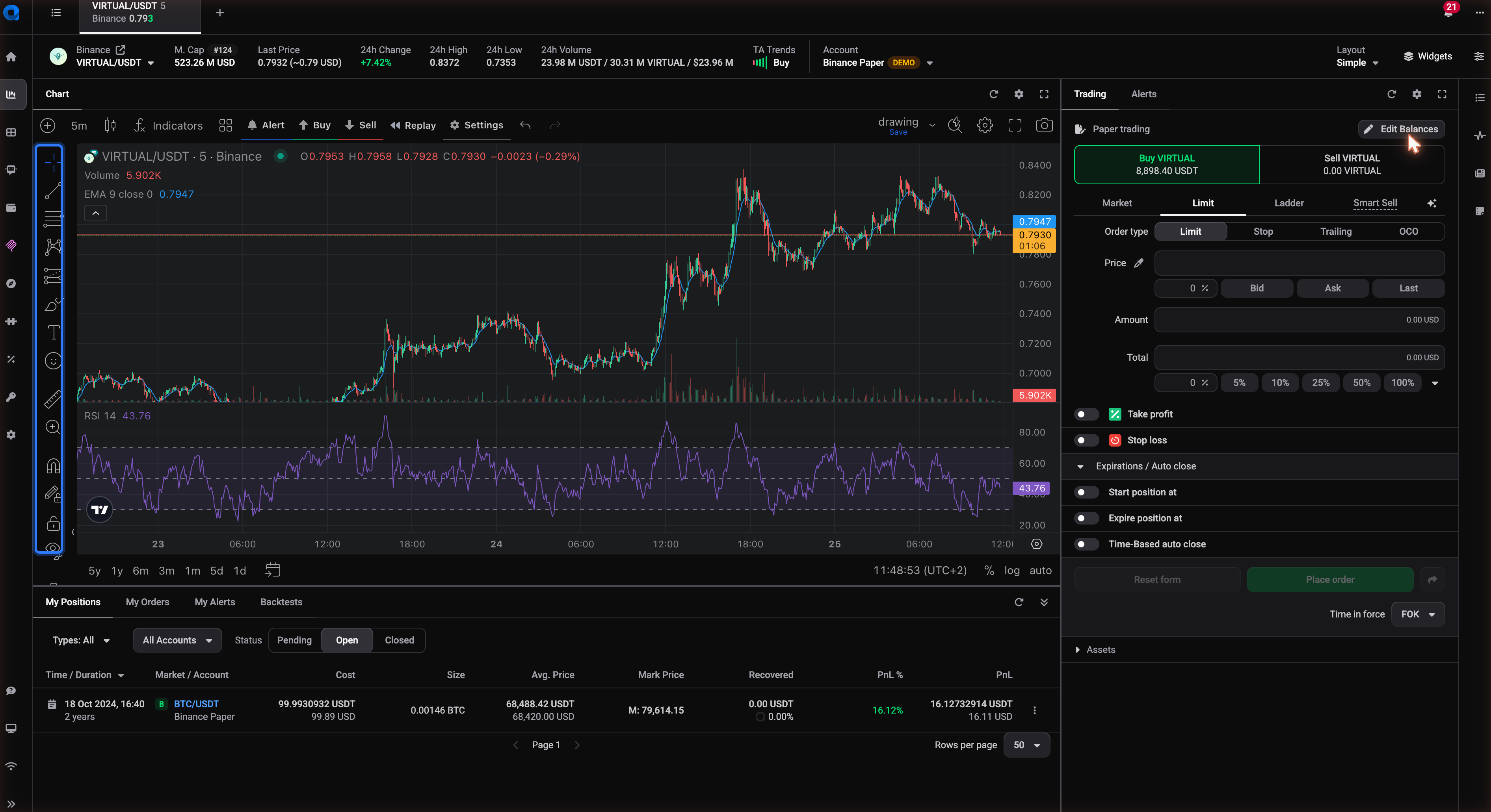Enable the Stop loss switch
Image resolution: width=1491 pixels, height=812 pixels.
[x=1086, y=440]
